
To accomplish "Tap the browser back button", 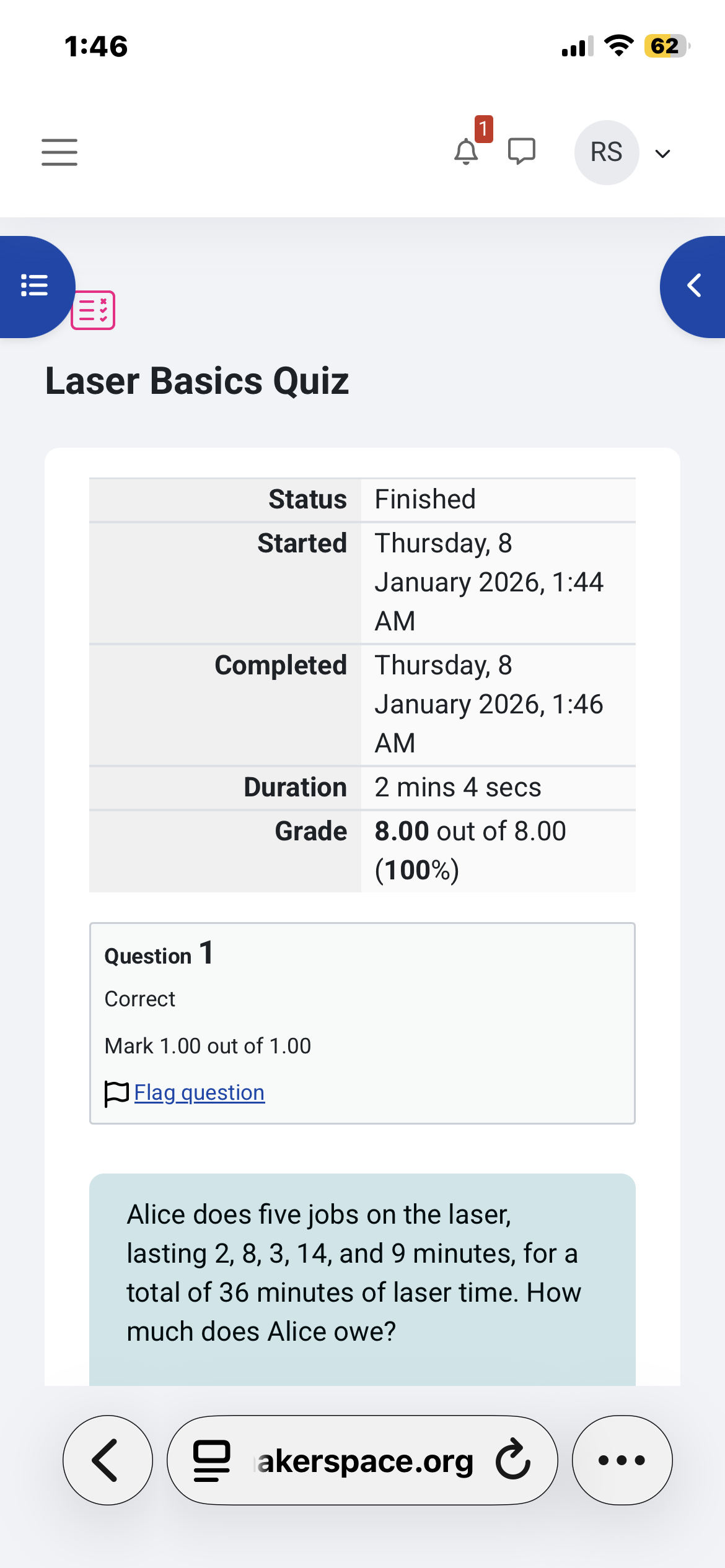I will [x=108, y=1460].
